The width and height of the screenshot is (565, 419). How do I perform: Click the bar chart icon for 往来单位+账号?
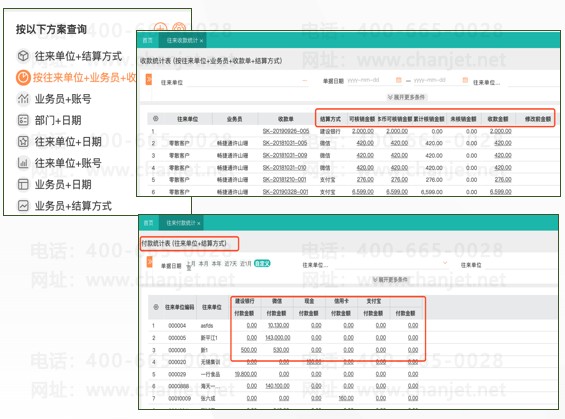[x=23, y=163]
